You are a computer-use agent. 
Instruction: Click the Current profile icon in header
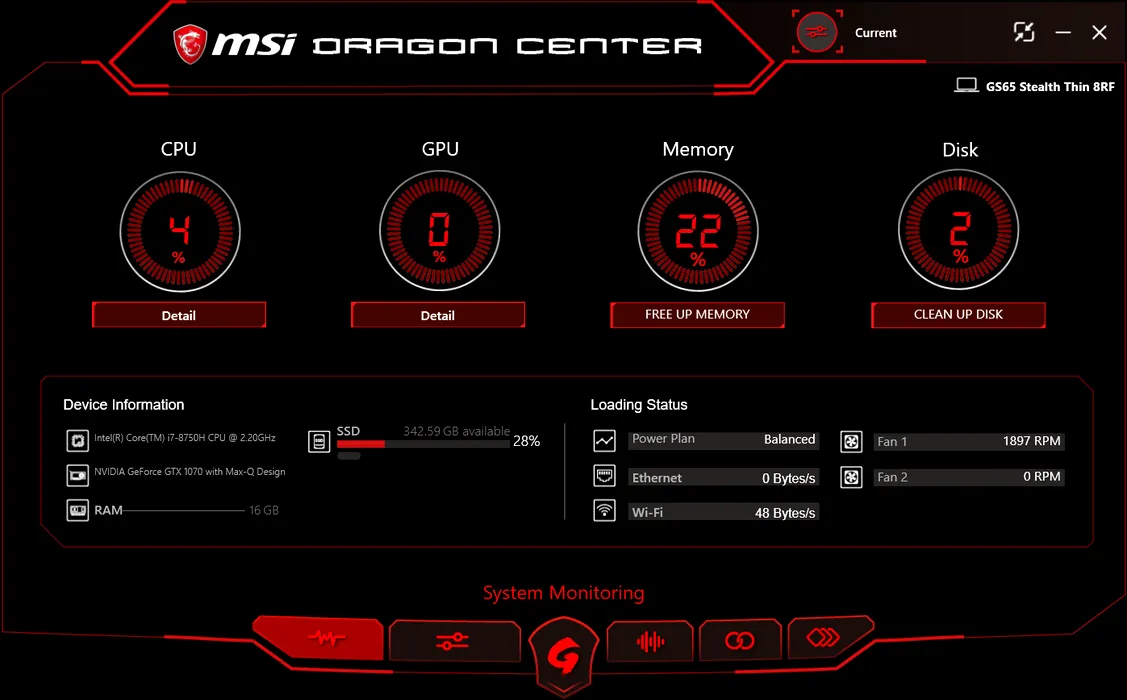[817, 33]
